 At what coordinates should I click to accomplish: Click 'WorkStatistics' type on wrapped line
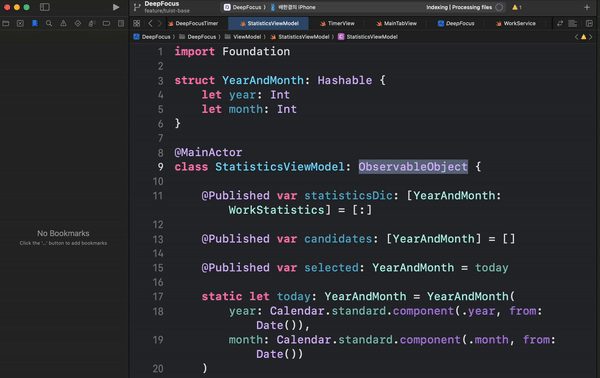[x=276, y=210]
